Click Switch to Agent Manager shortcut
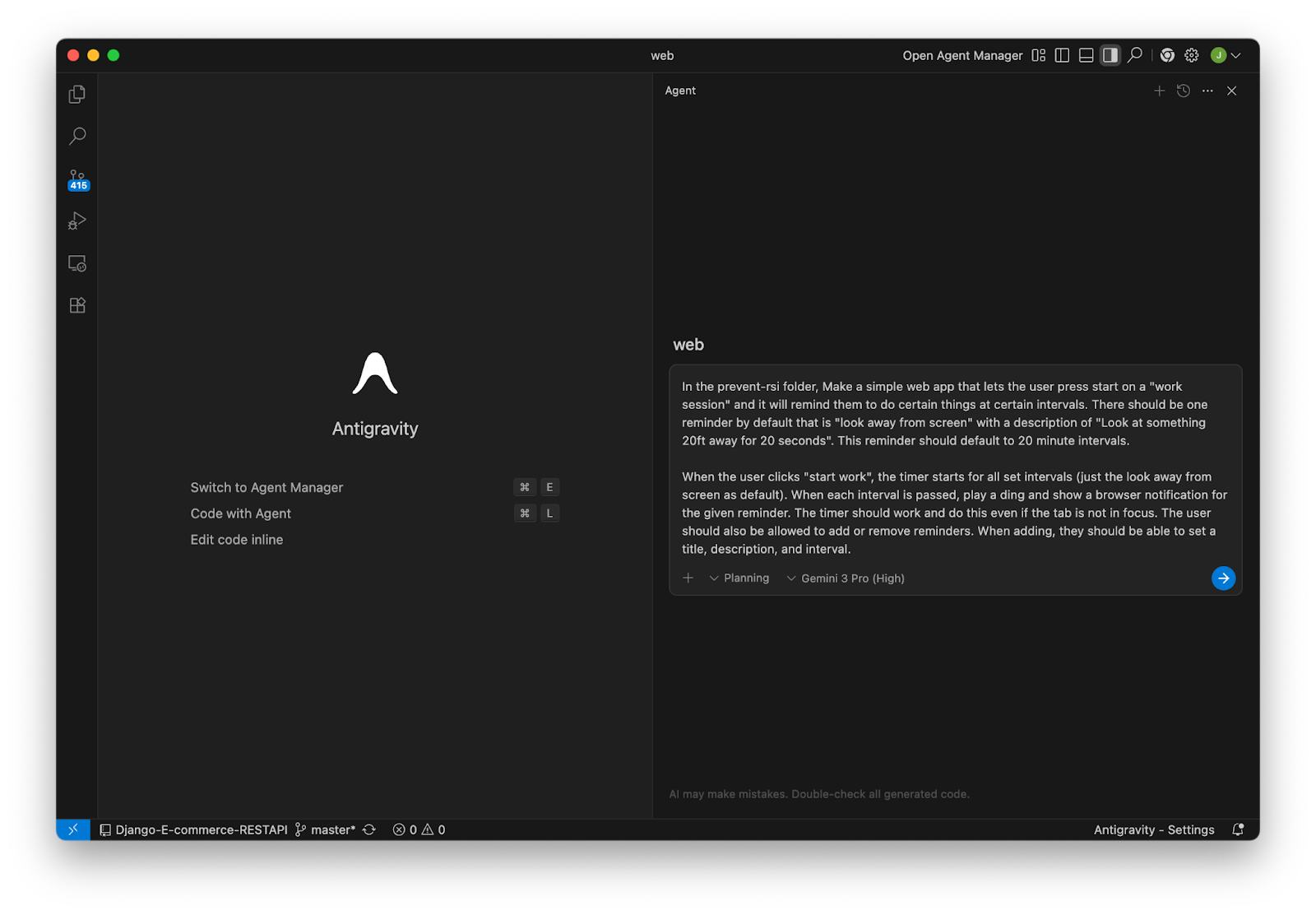This screenshot has width=1316, height=915. tap(266, 487)
